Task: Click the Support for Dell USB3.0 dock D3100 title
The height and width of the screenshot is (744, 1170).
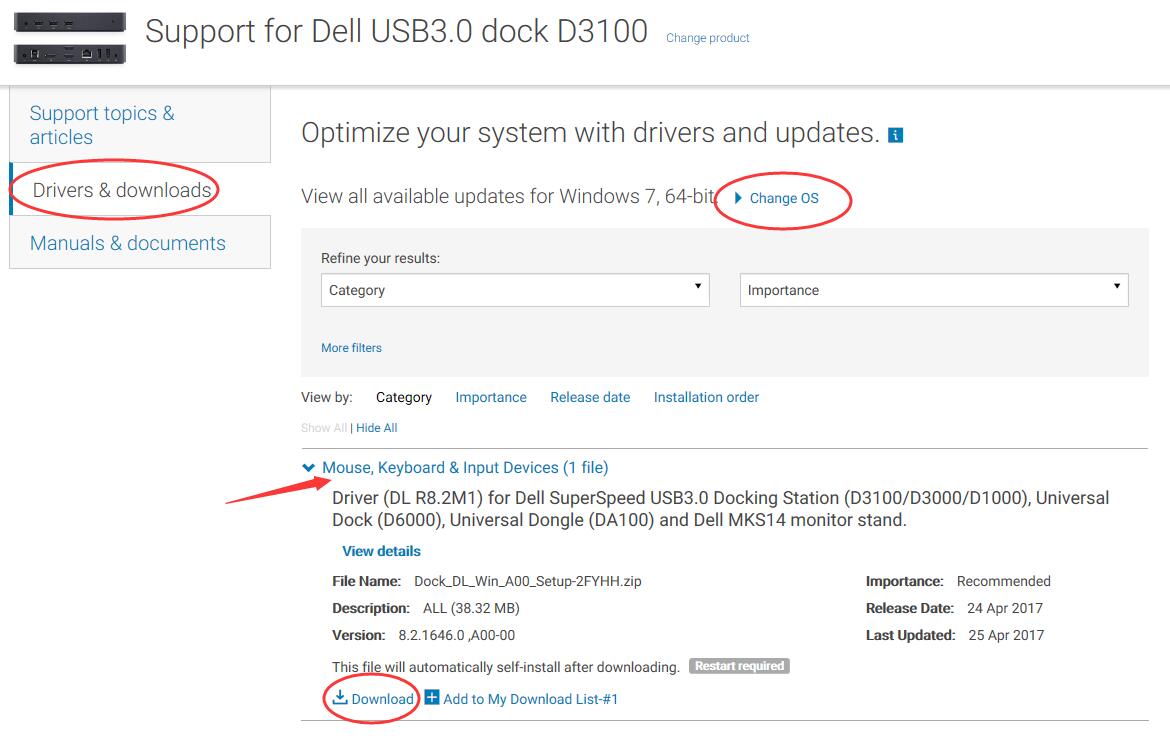Action: pyautogui.click(x=396, y=31)
